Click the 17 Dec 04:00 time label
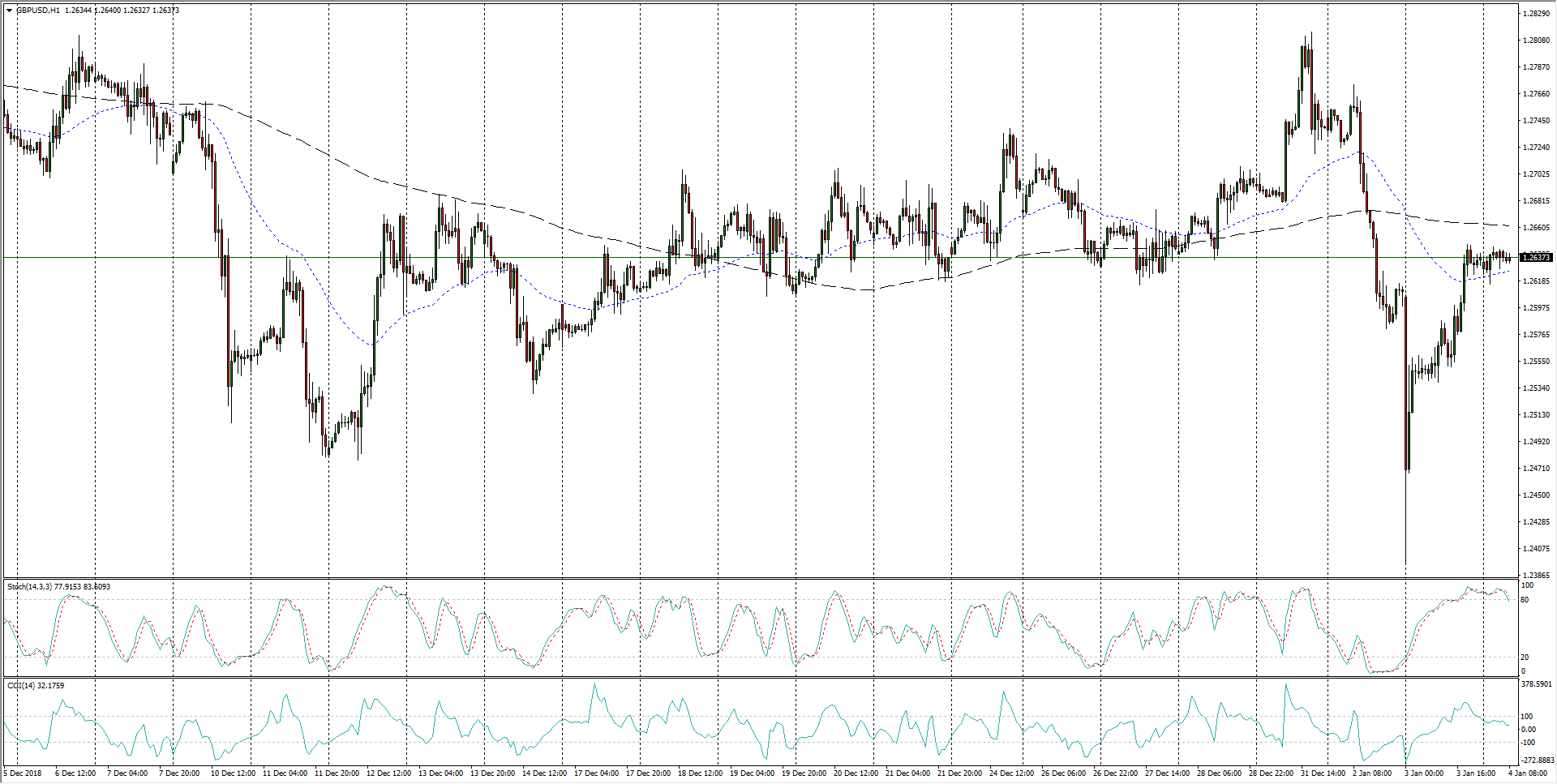Viewport: 1557px width, 784px height. click(596, 773)
